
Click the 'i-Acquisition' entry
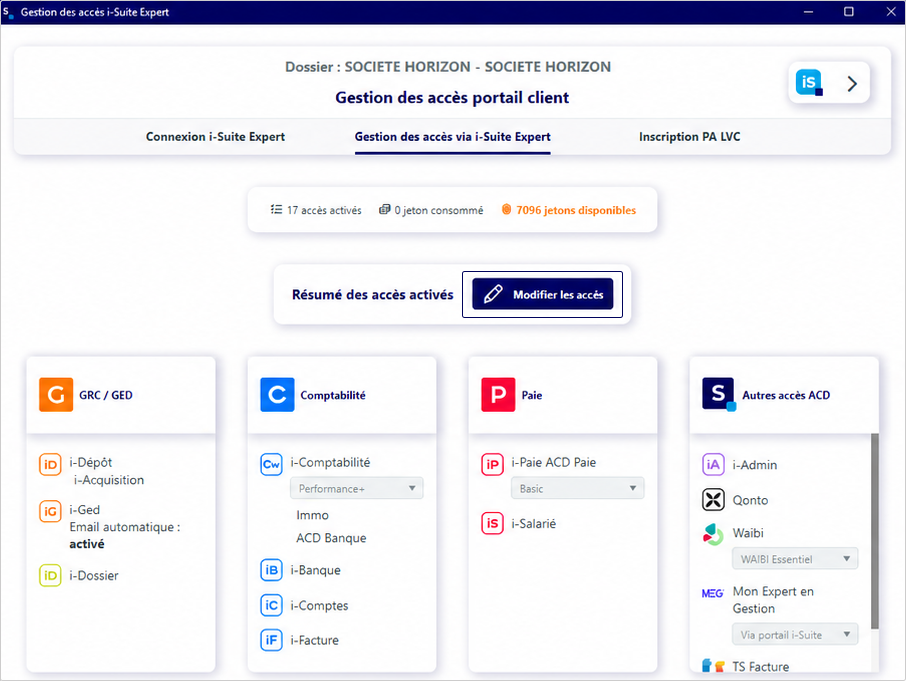[109, 480]
